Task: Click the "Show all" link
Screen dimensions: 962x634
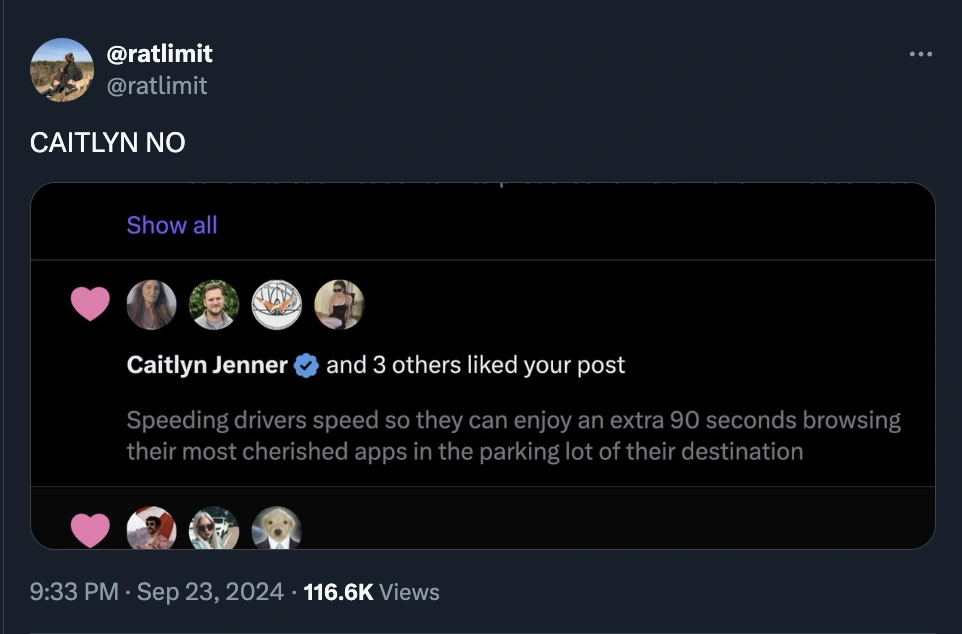Action: pos(171,225)
